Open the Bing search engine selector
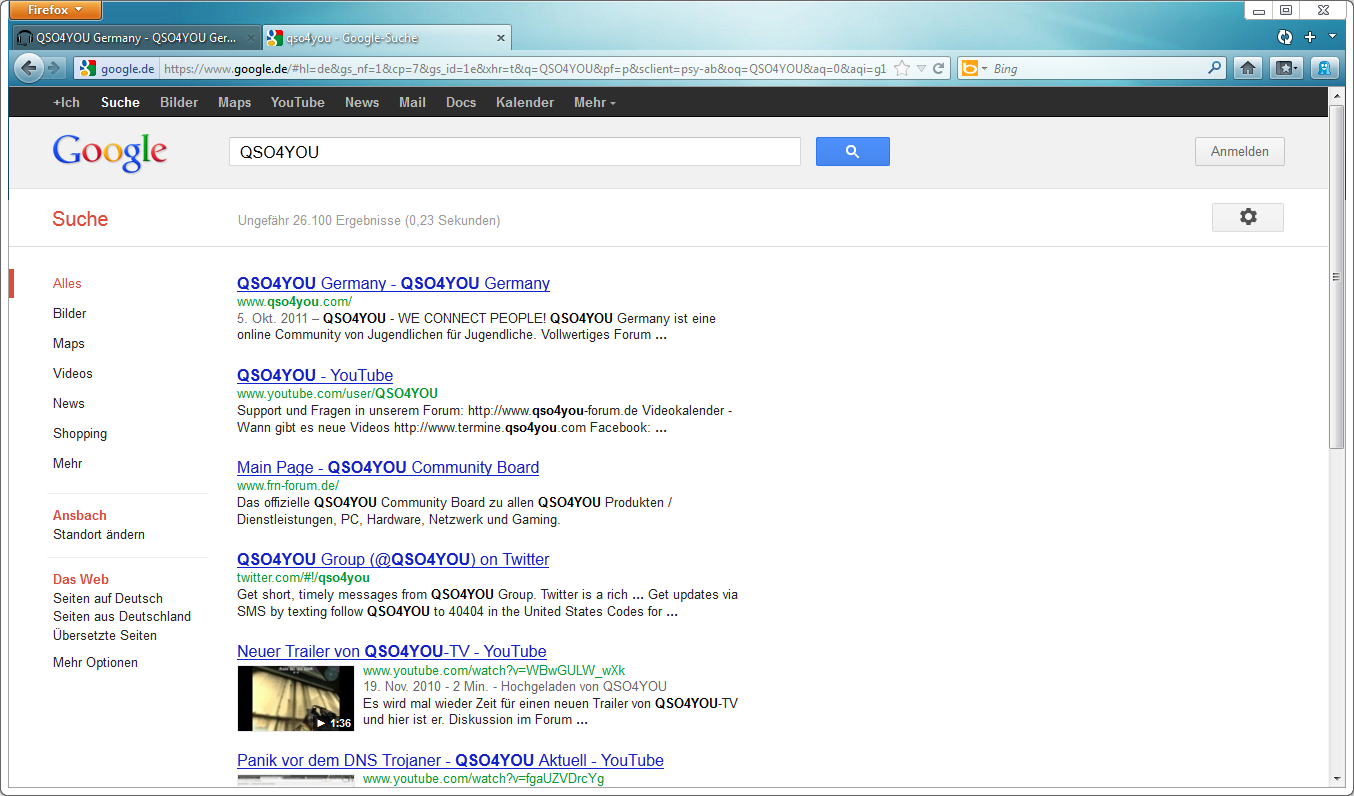Viewport: 1354px width, 796px height. (x=973, y=69)
